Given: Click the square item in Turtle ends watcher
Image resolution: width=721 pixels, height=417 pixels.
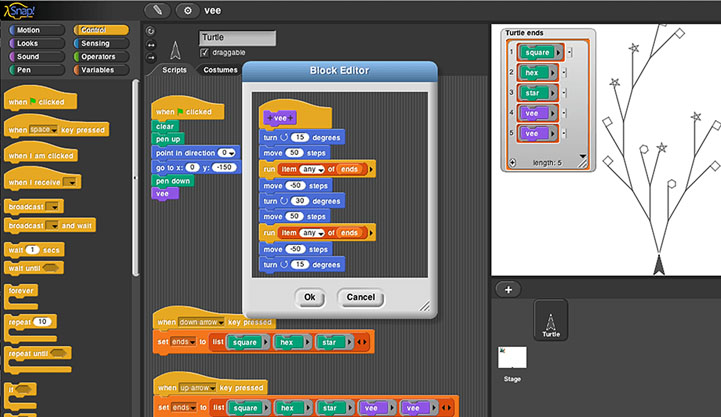Looking at the screenshot, I should tap(540, 52).
